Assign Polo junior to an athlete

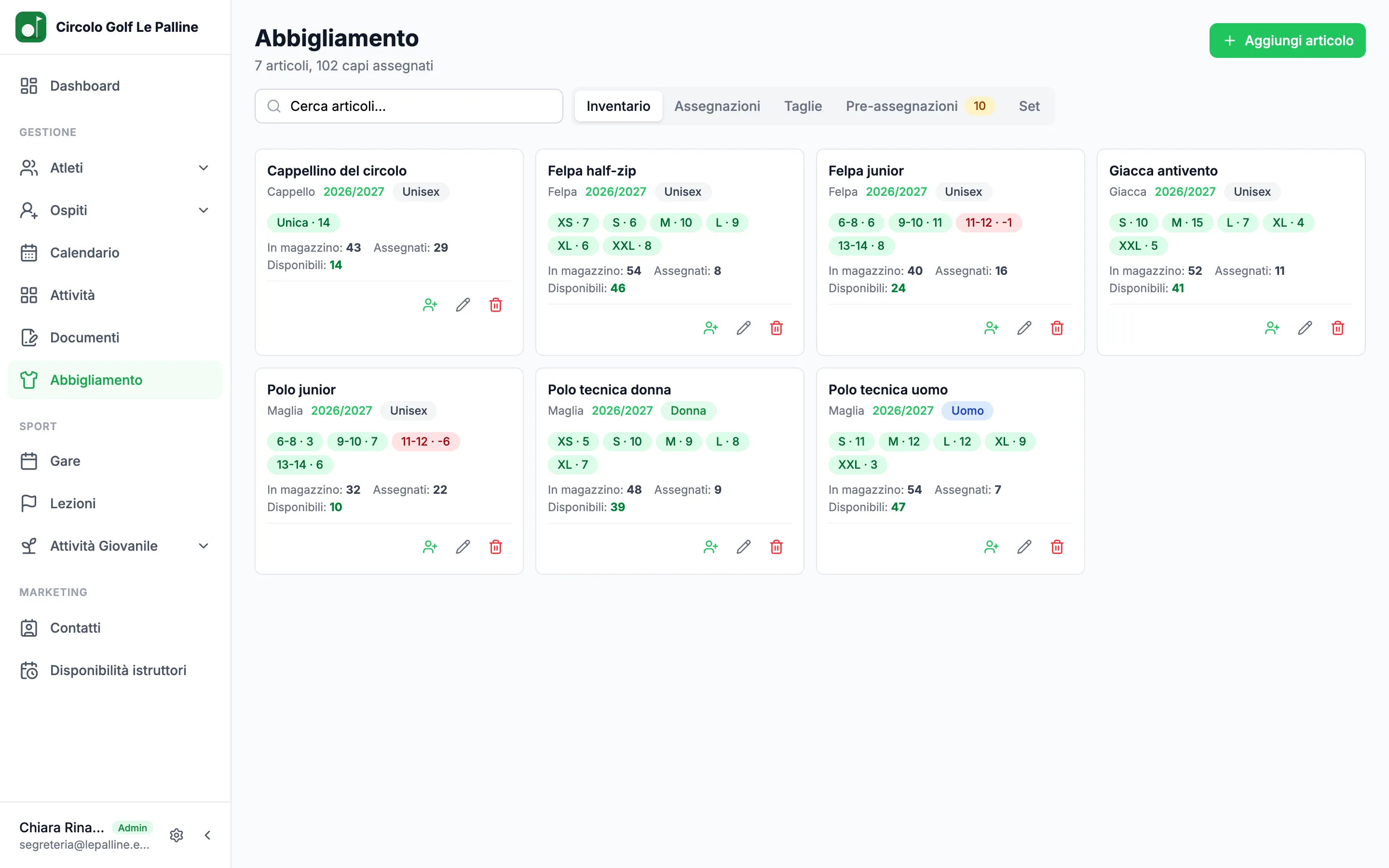(x=430, y=547)
